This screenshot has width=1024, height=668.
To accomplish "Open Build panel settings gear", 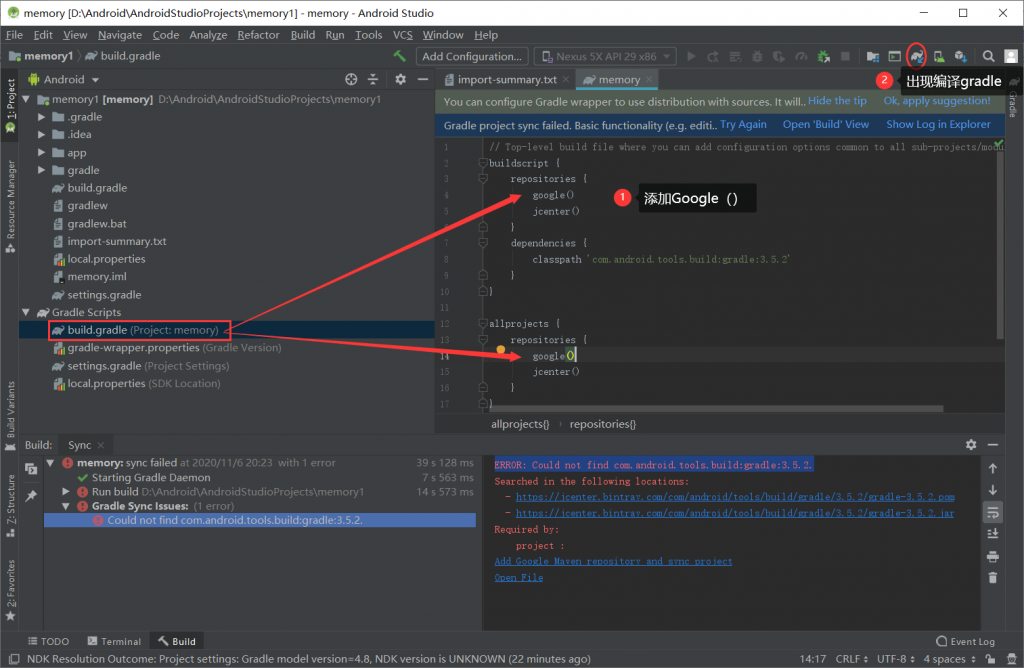I will pos(971,445).
